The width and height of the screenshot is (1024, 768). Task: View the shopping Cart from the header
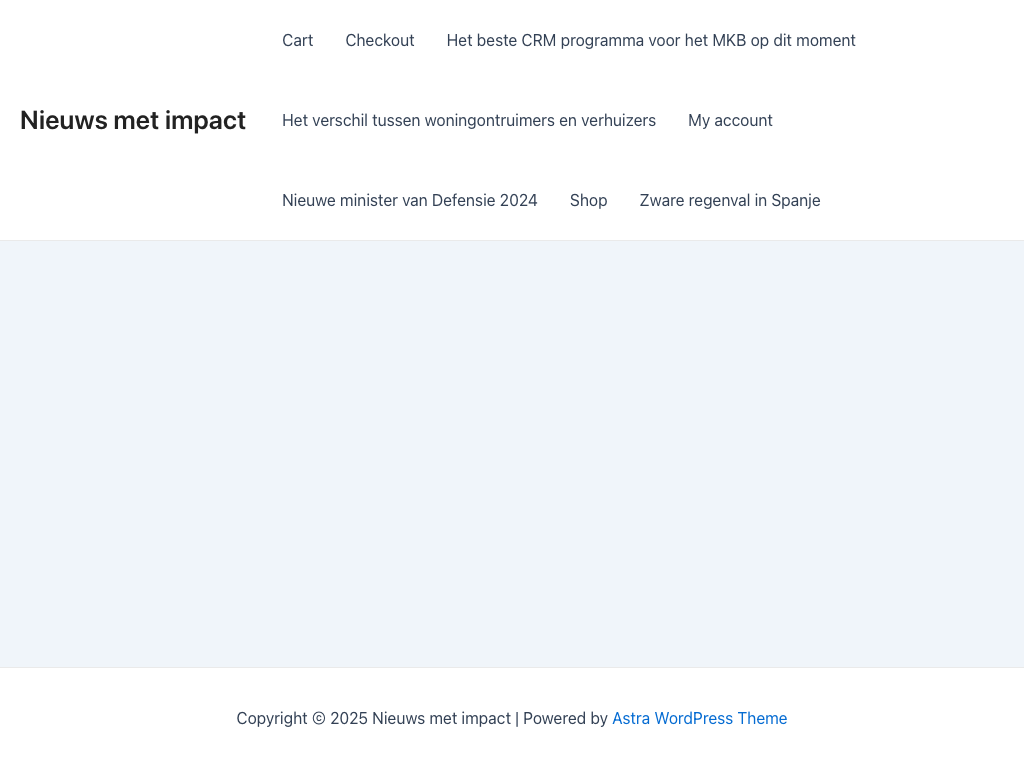pos(297,40)
